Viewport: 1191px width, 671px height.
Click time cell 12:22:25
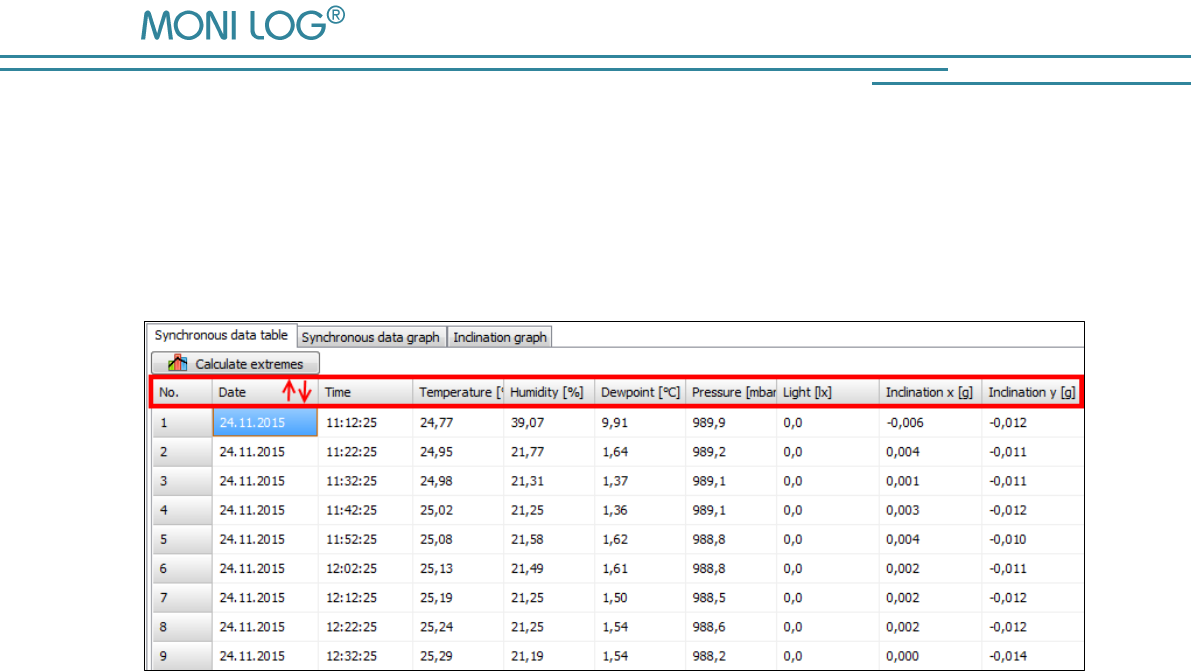(352, 627)
